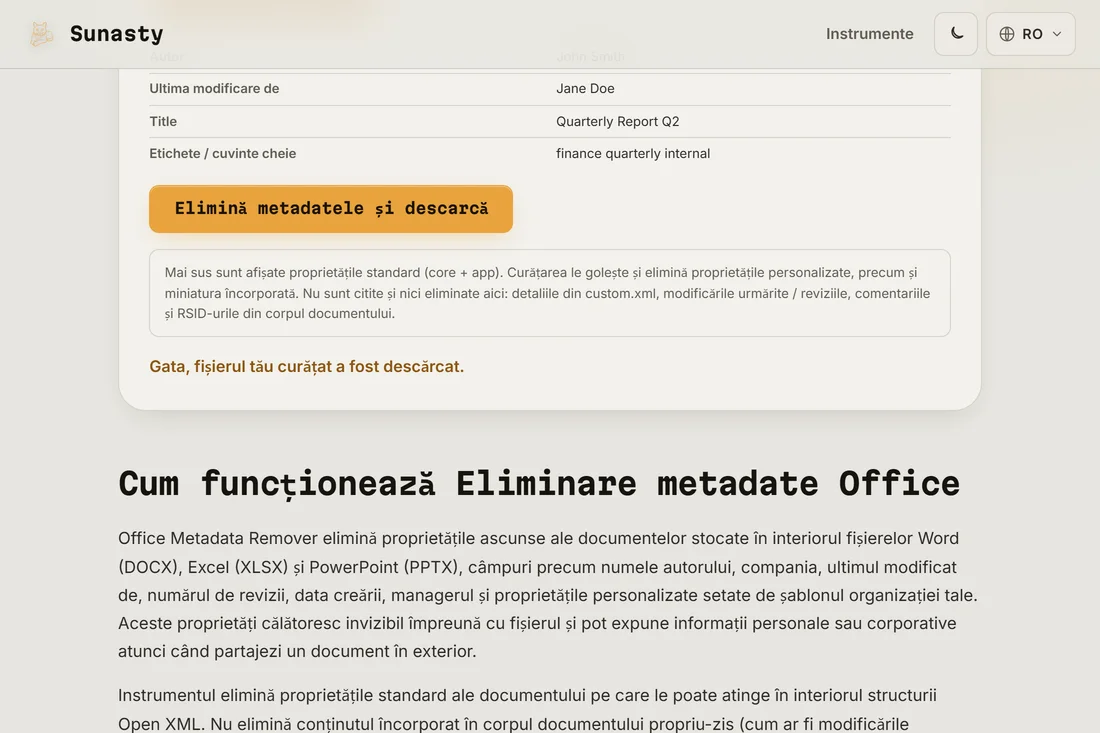Click the paragraph starting 'Instrumentul elimină proprietățile standard'
Viewport: 1100px width, 733px height.
528,710
